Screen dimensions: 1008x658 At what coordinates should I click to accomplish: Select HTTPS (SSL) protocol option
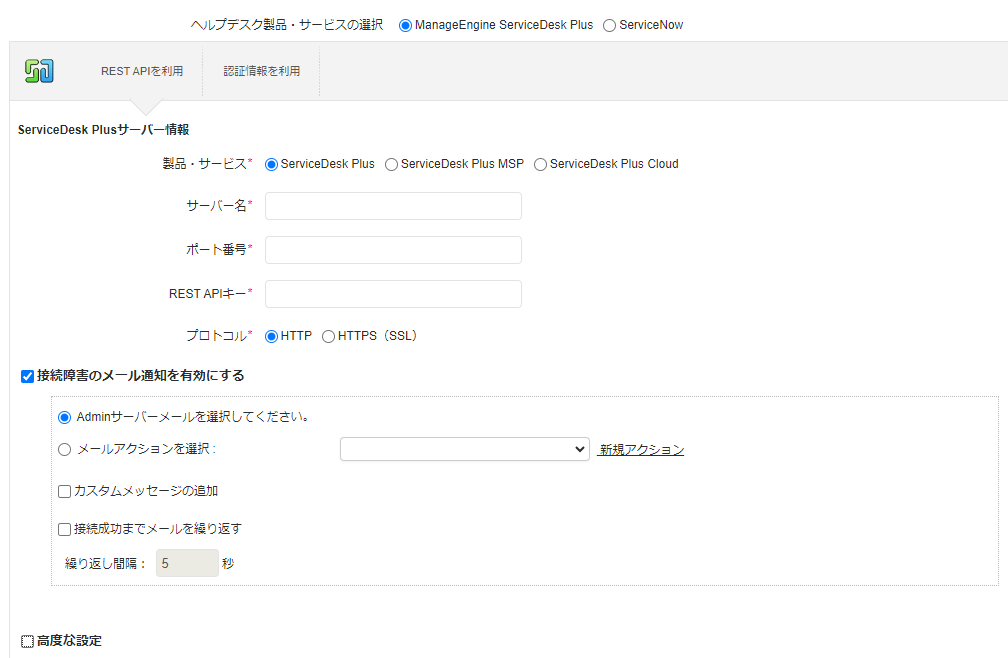(328, 337)
